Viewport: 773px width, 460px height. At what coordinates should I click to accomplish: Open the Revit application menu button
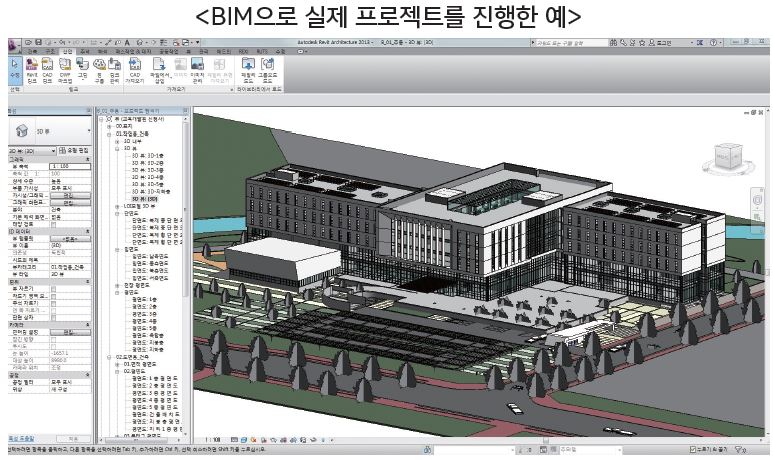tap(11, 43)
